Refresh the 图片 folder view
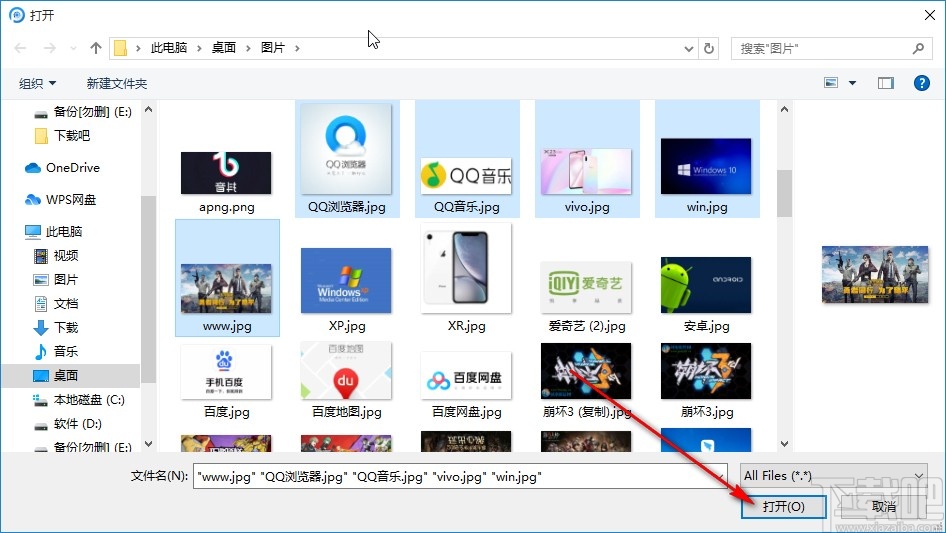The height and width of the screenshot is (533, 946). click(x=709, y=48)
